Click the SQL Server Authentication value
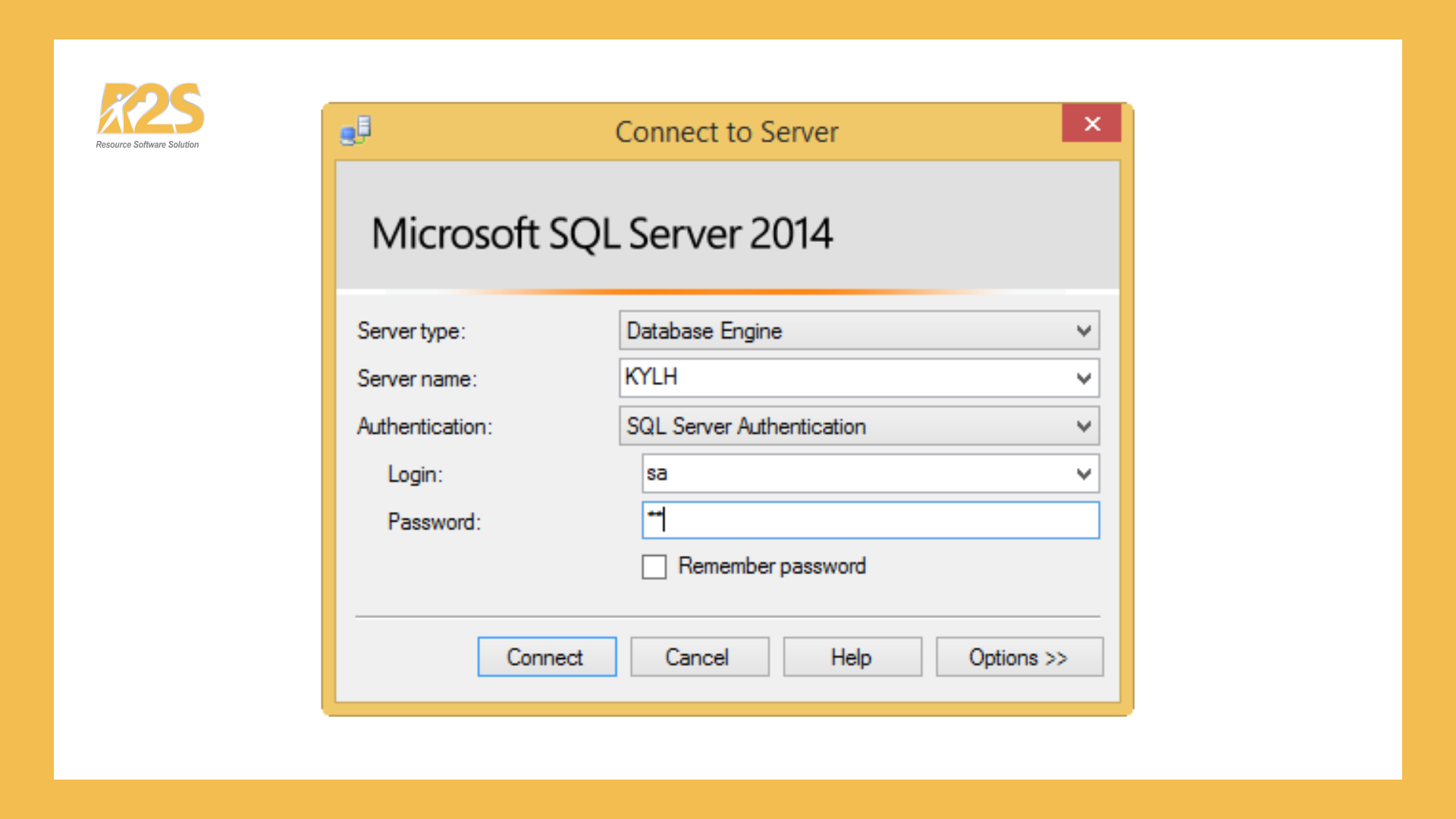This screenshot has height=819, width=1456. (x=745, y=426)
